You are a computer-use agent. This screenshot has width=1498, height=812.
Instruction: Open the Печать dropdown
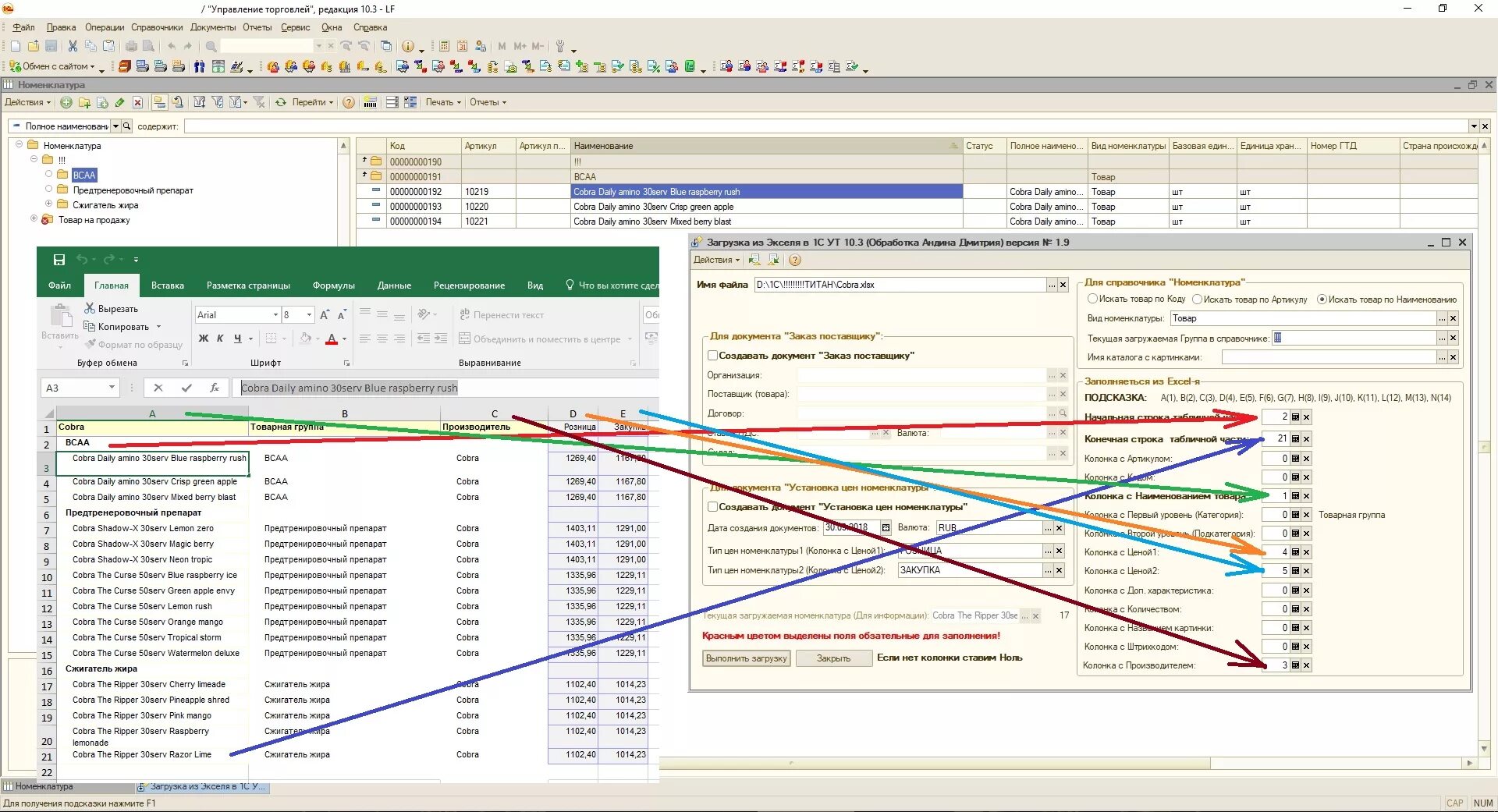pos(443,102)
